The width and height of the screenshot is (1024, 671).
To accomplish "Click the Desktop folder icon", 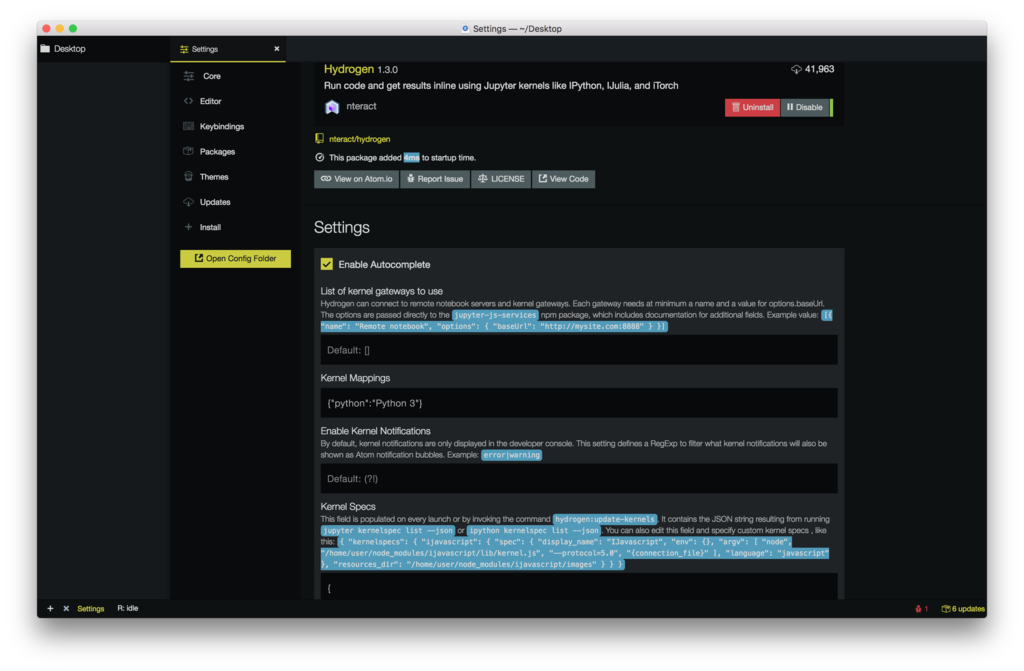I will click(45, 49).
